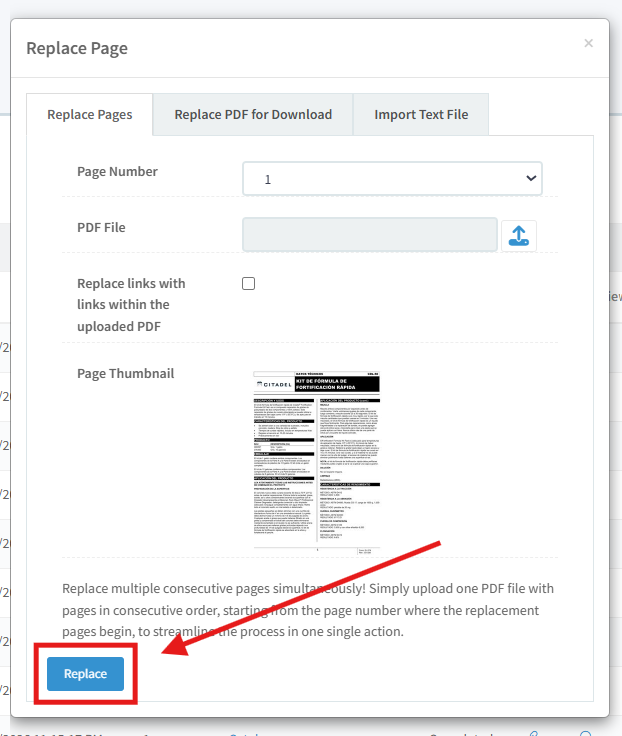Click the page thumbnail preview image
Screen dimensions: 622x736
pos(317,462)
